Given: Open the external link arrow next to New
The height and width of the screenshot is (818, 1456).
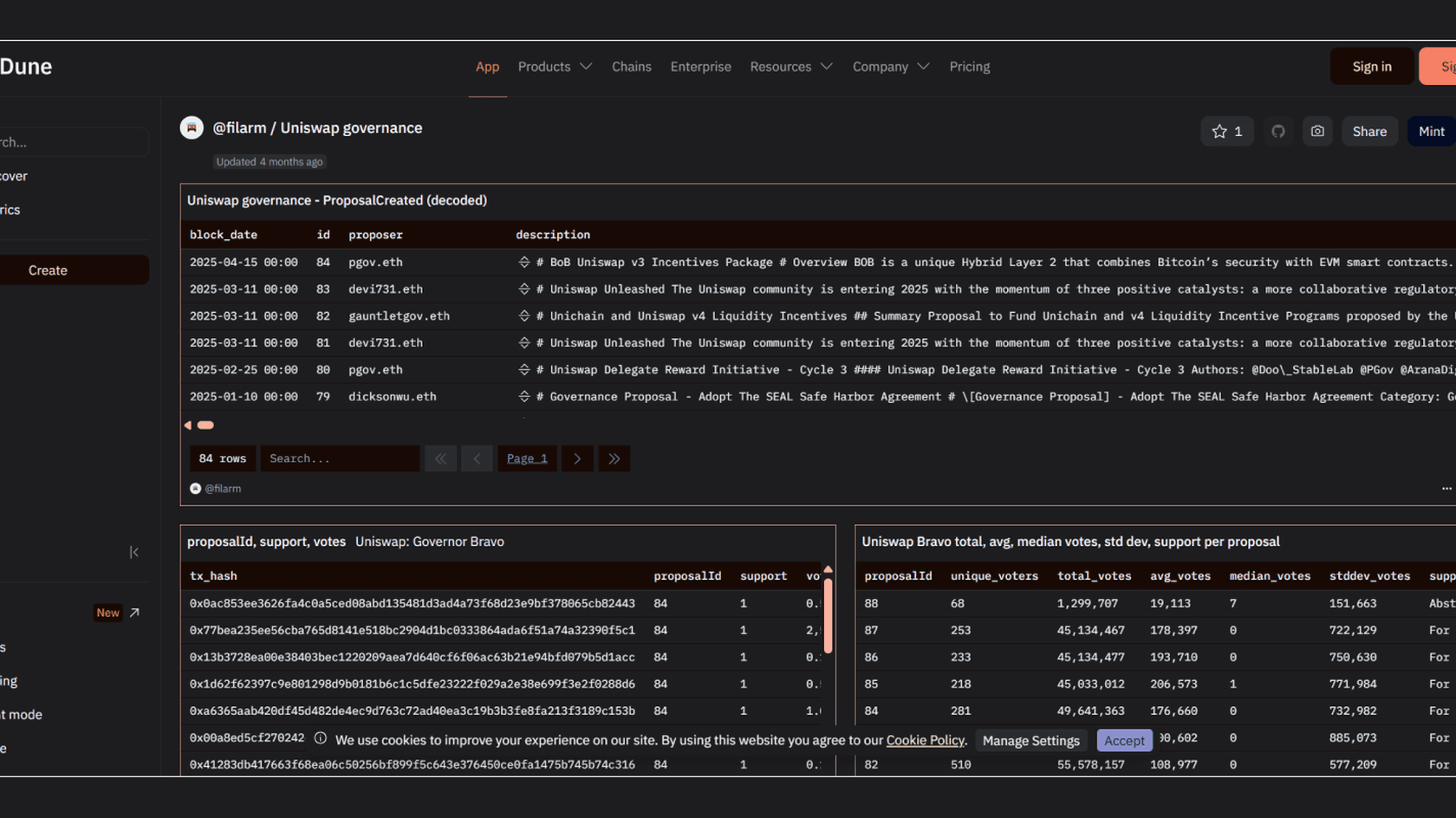Looking at the screenshot, I should [x=134, y=613].
